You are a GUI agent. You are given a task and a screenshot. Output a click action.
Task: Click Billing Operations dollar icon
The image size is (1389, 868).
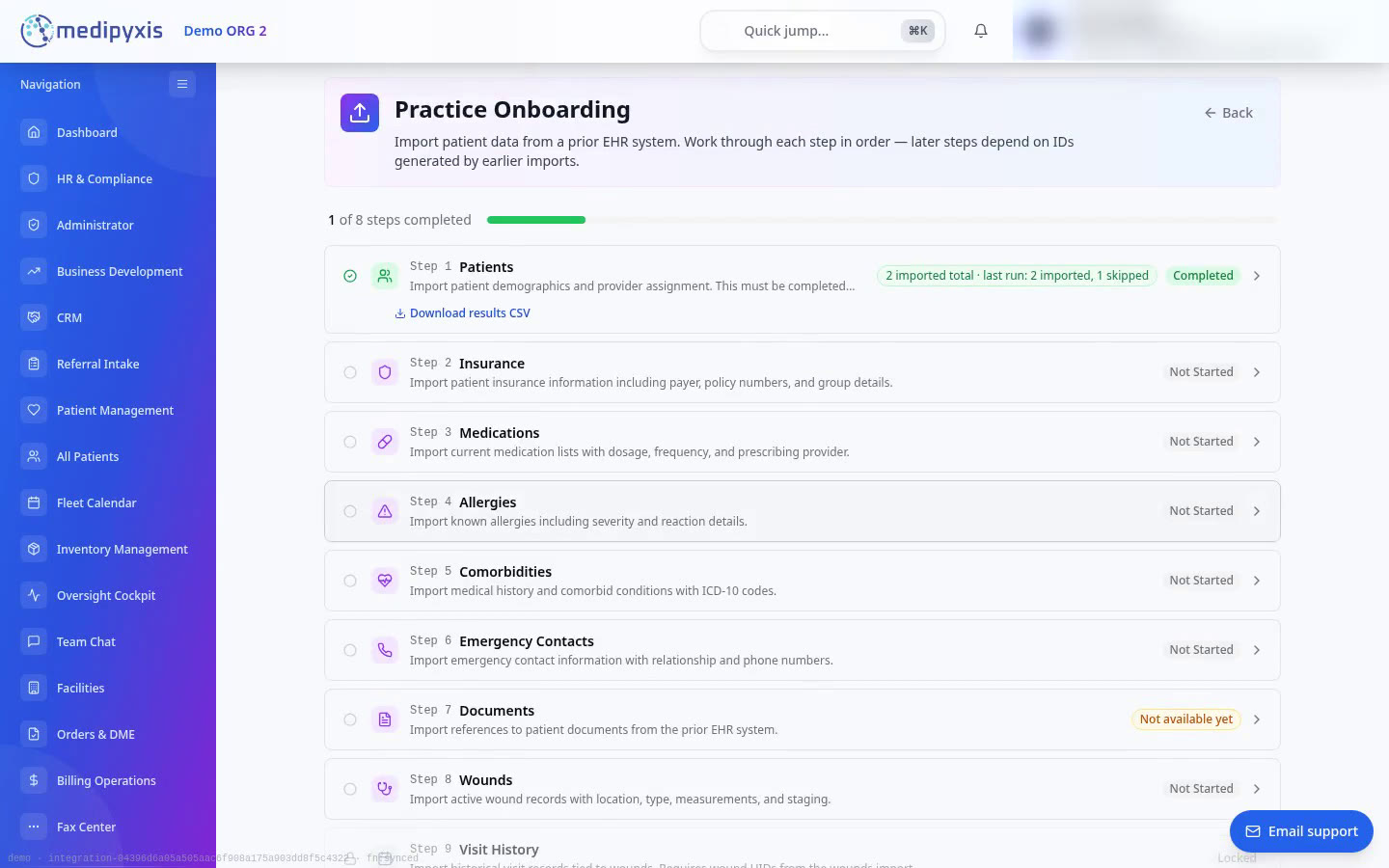pyautogui.click(x=34, y=780)
